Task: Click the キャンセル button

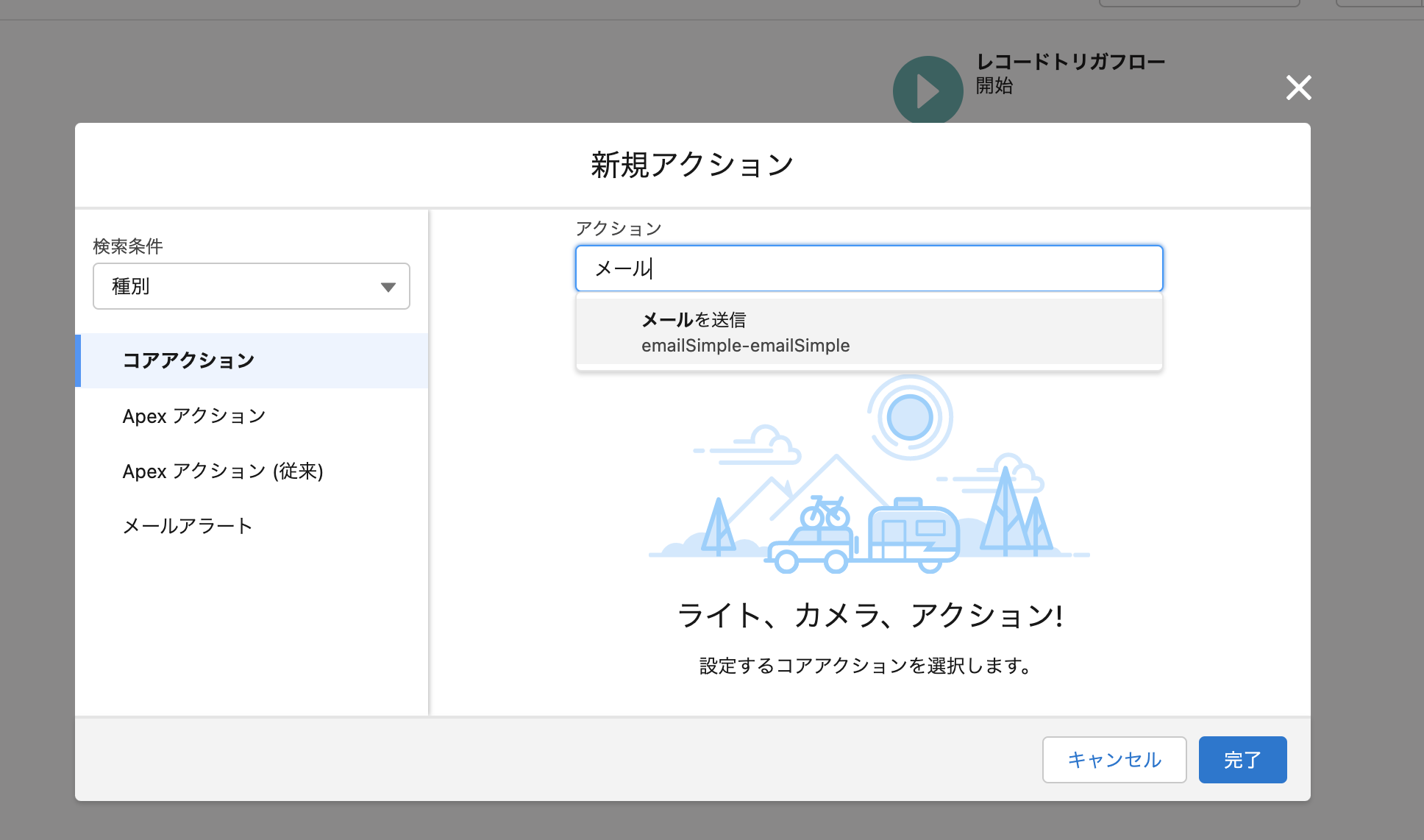Action: [1114, 759]
